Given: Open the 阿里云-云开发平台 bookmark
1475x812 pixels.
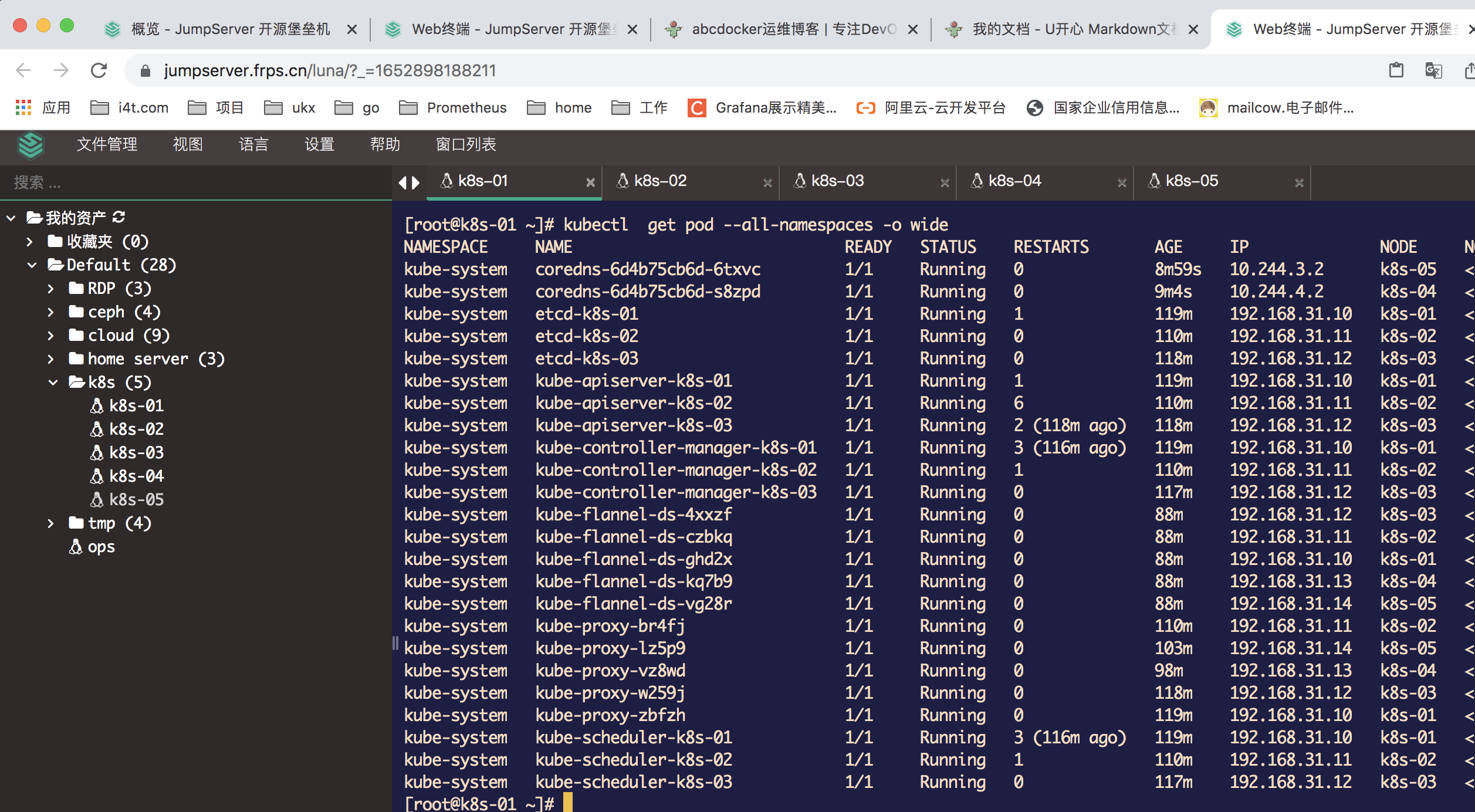Looking at the screenshot, I should coord(929,107).
